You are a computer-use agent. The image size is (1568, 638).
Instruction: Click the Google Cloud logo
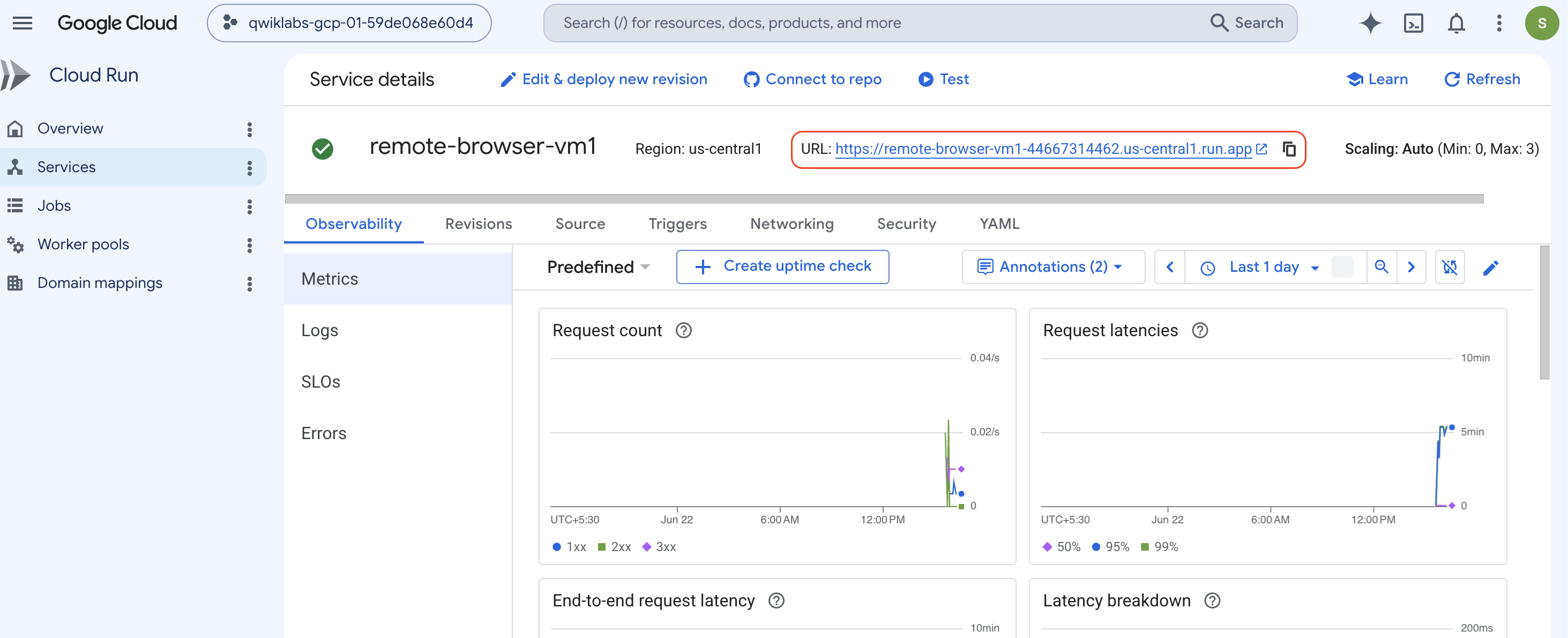(117, 23)
